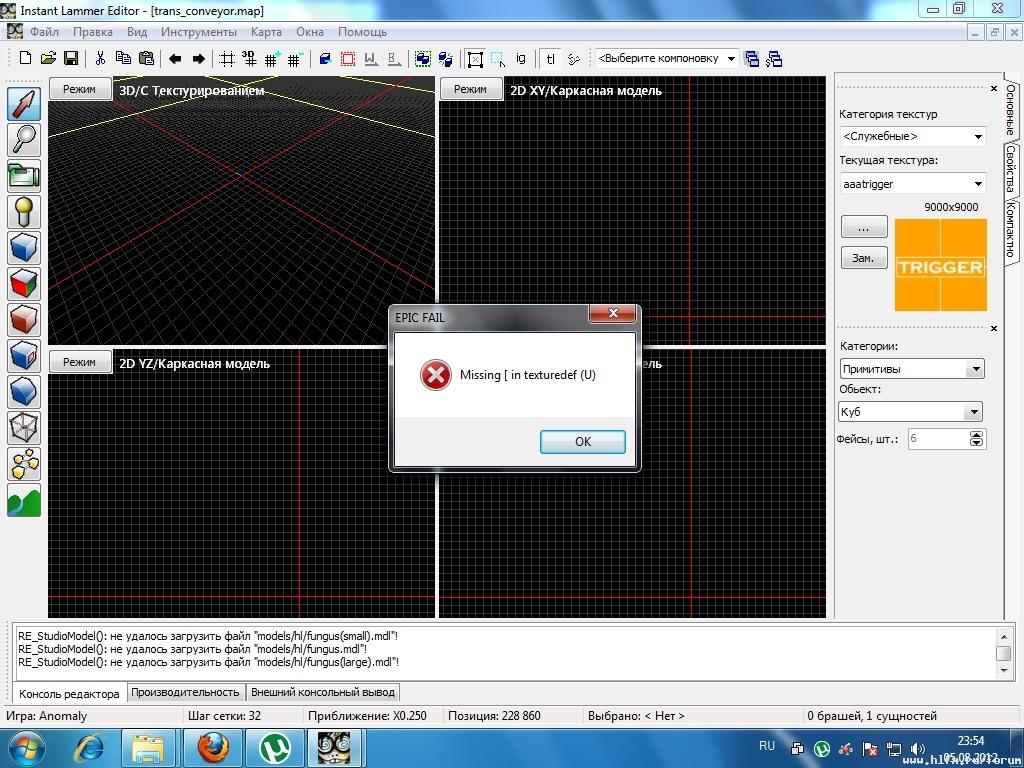Click the save floppy disk icon
The width and height of the screenshot is (1024, 768).
click(x=71, y=59)
